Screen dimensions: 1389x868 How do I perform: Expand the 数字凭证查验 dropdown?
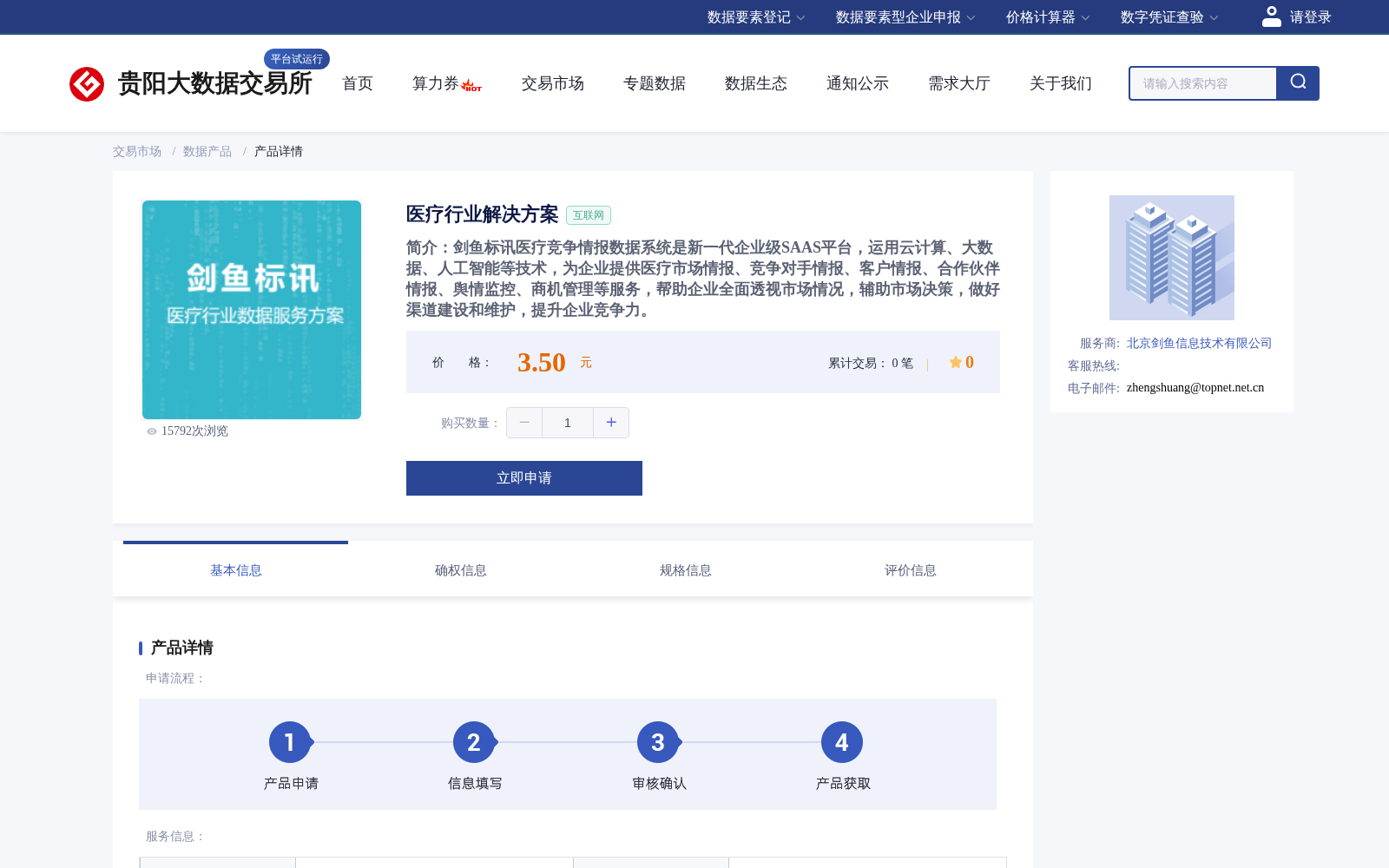pos(1169,17)
